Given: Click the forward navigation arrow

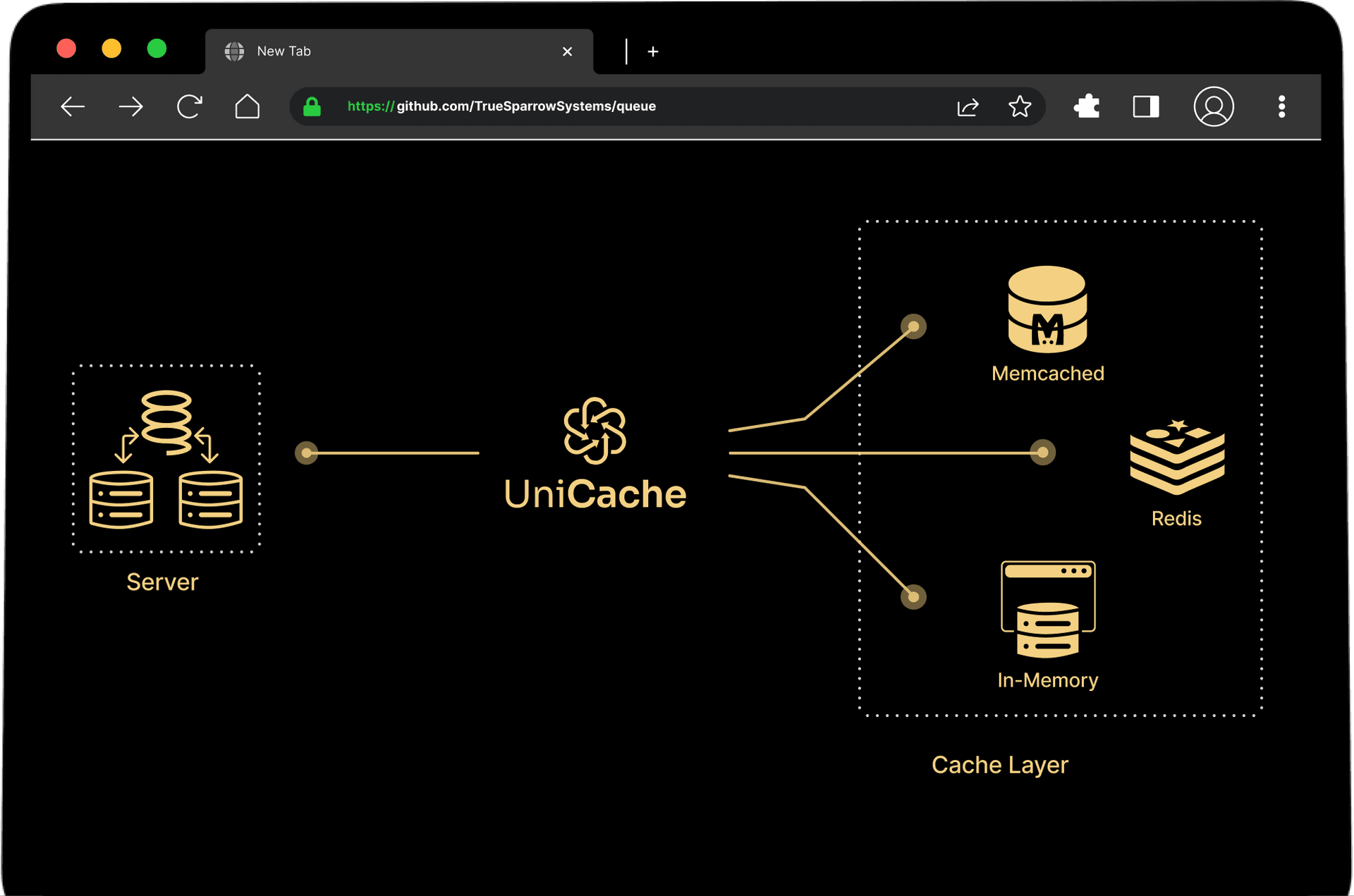Looking at the screenshot, I should [130, 106].
